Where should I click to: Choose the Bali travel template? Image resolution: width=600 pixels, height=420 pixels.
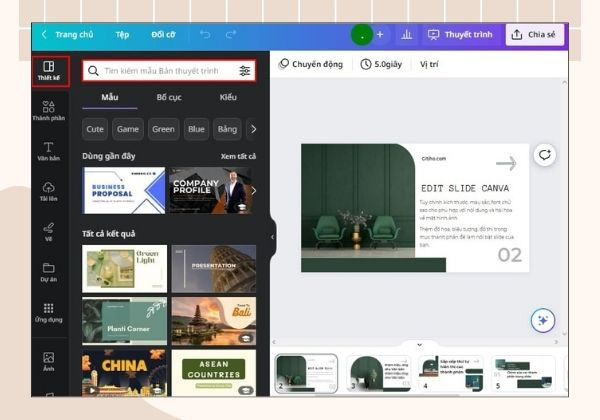point(214,321)
